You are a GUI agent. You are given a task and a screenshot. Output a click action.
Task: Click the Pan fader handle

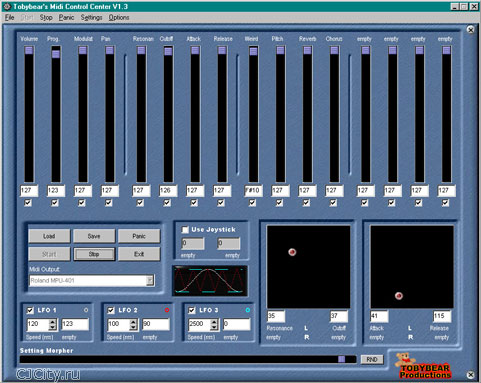pos(110,50)
